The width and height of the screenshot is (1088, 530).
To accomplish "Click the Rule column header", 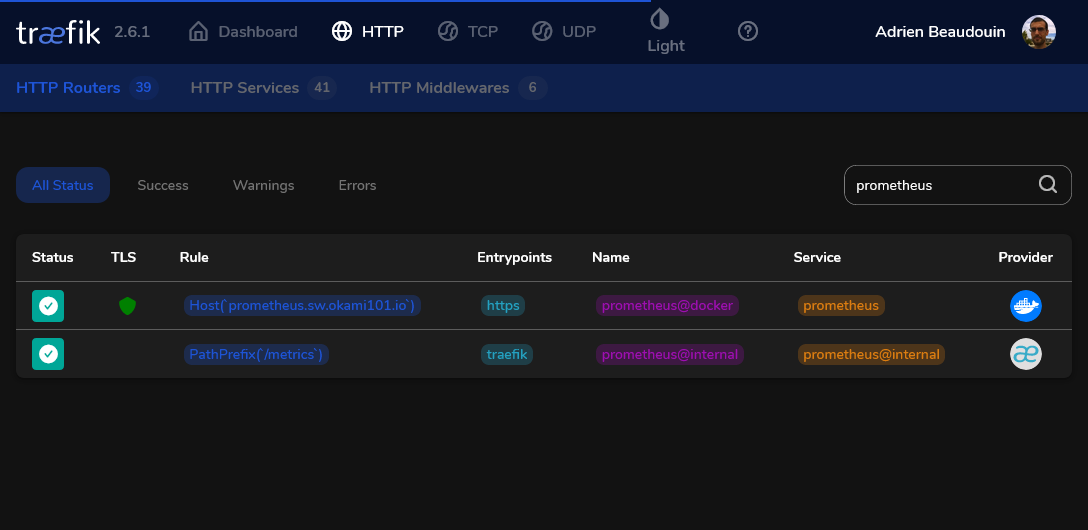I will click(194, 257).
